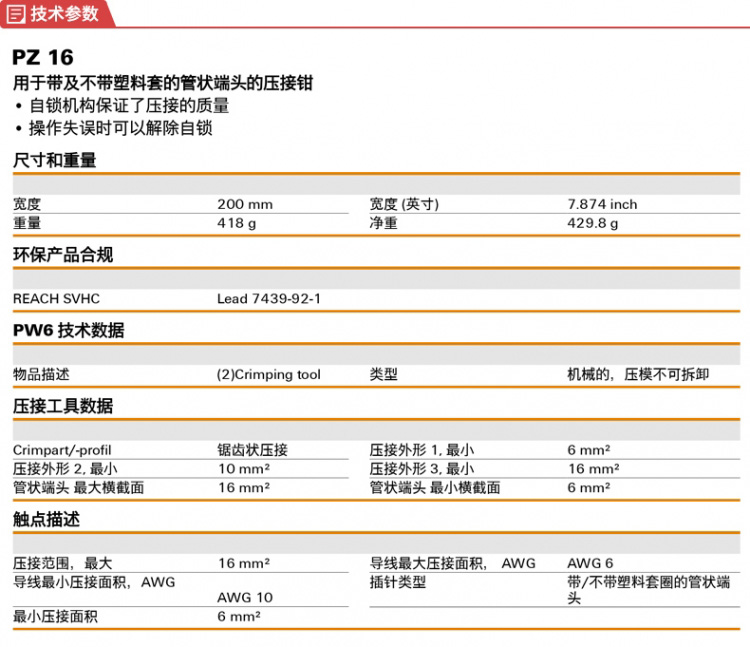
Task: Click the 压接范围, 最大 label
Action: (63, 563)
